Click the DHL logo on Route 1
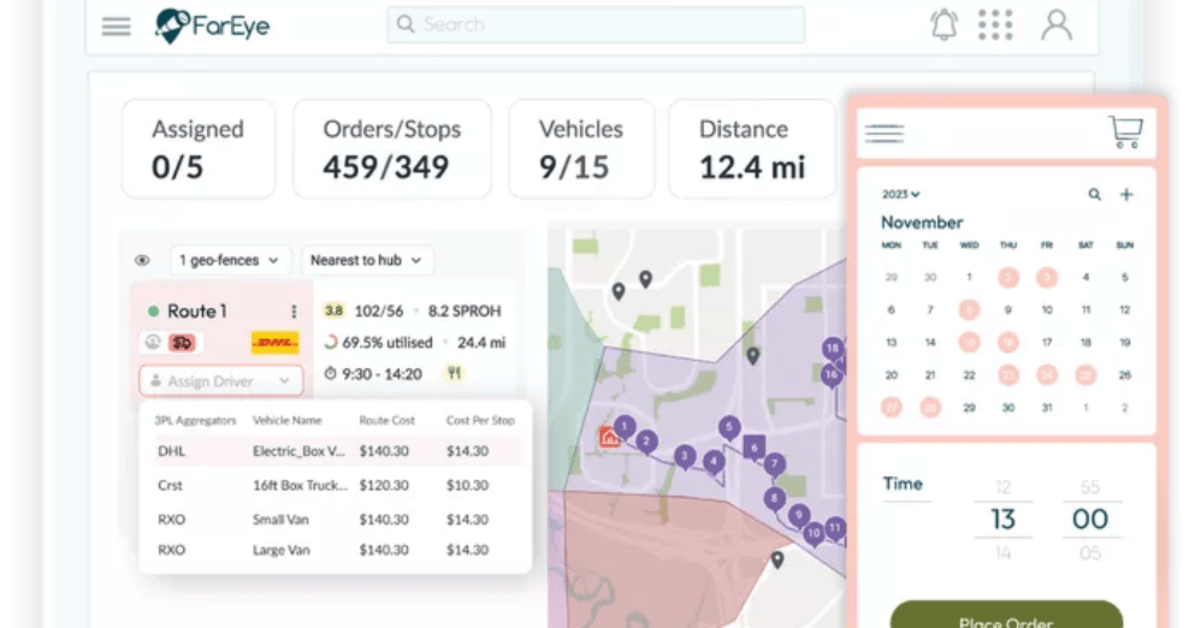 [273, 342]
